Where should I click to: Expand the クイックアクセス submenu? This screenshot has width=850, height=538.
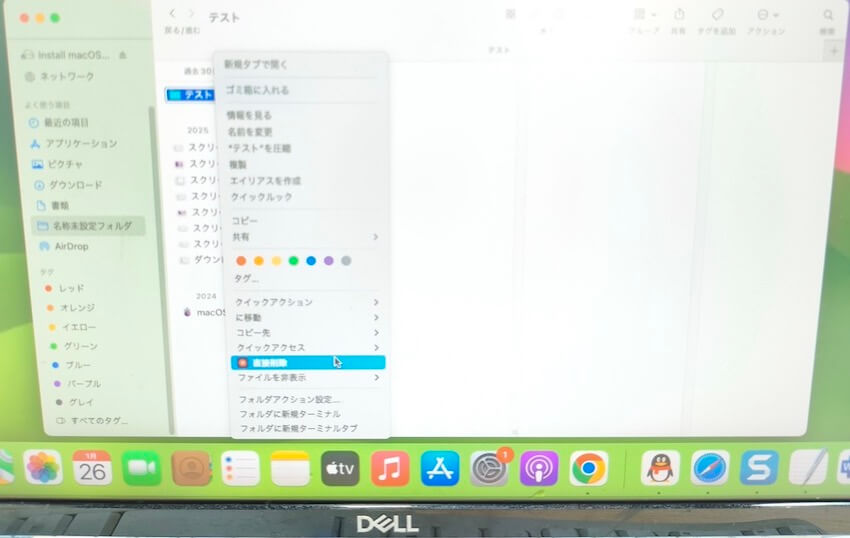[x=306, y=348]
